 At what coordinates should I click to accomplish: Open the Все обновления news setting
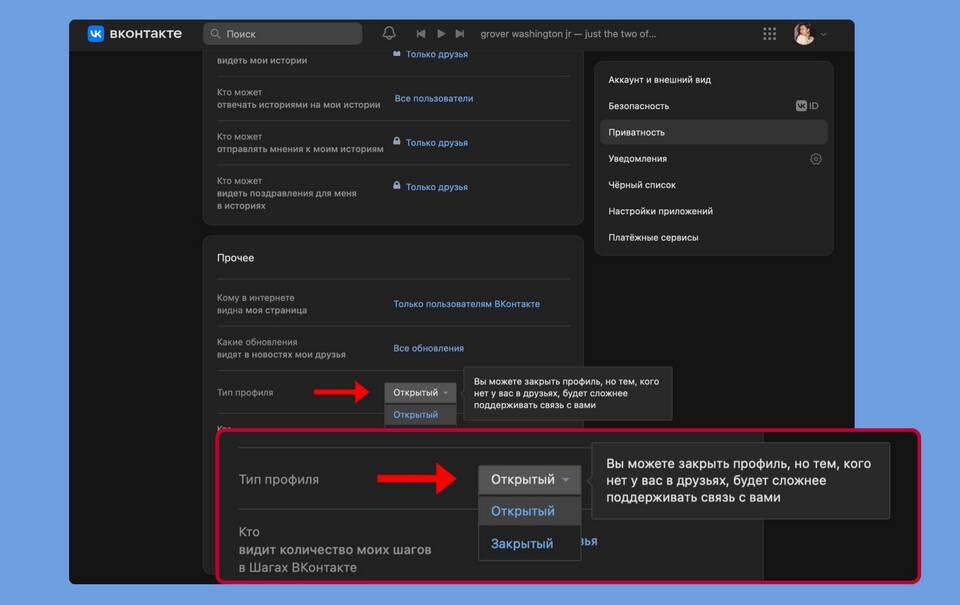(429, 348)
